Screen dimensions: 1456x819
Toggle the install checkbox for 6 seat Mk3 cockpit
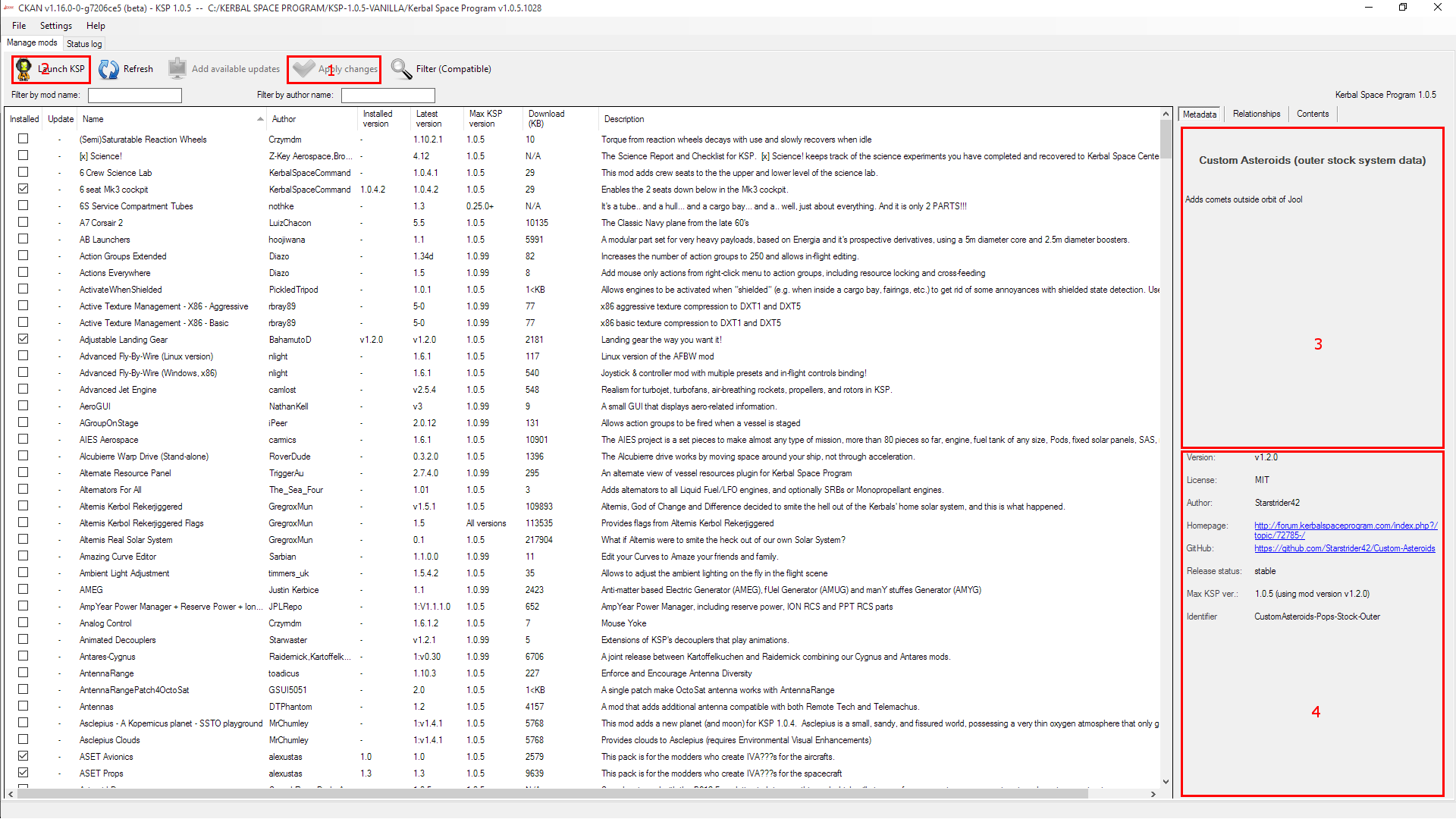(x=24, y=189)
